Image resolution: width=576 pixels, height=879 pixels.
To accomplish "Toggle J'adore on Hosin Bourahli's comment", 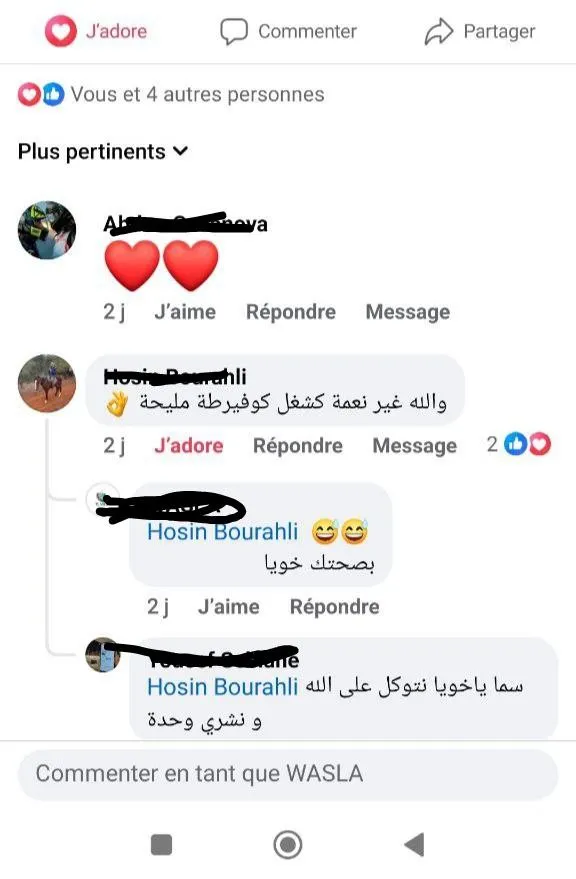I will [188, 446].
